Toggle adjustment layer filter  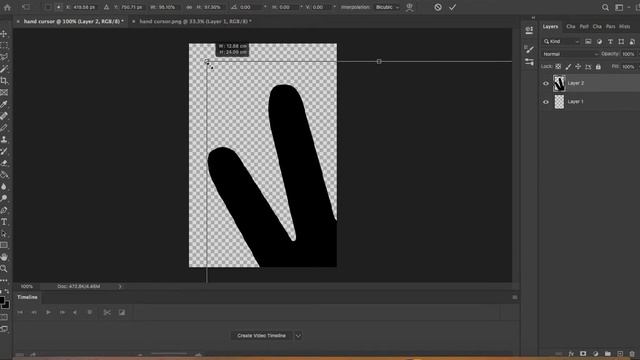(599, 42)
